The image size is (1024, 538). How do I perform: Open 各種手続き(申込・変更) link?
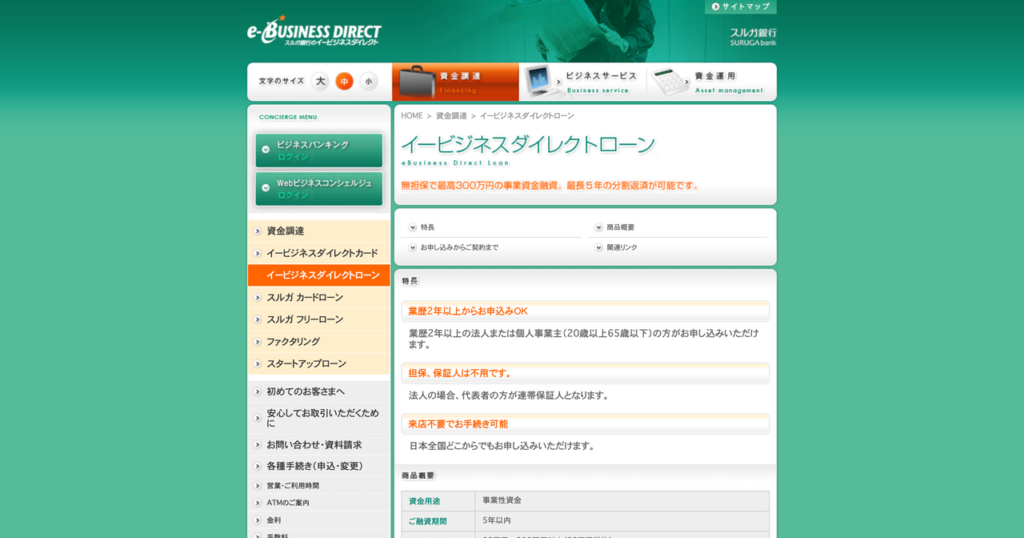click(x=319, y=466)
